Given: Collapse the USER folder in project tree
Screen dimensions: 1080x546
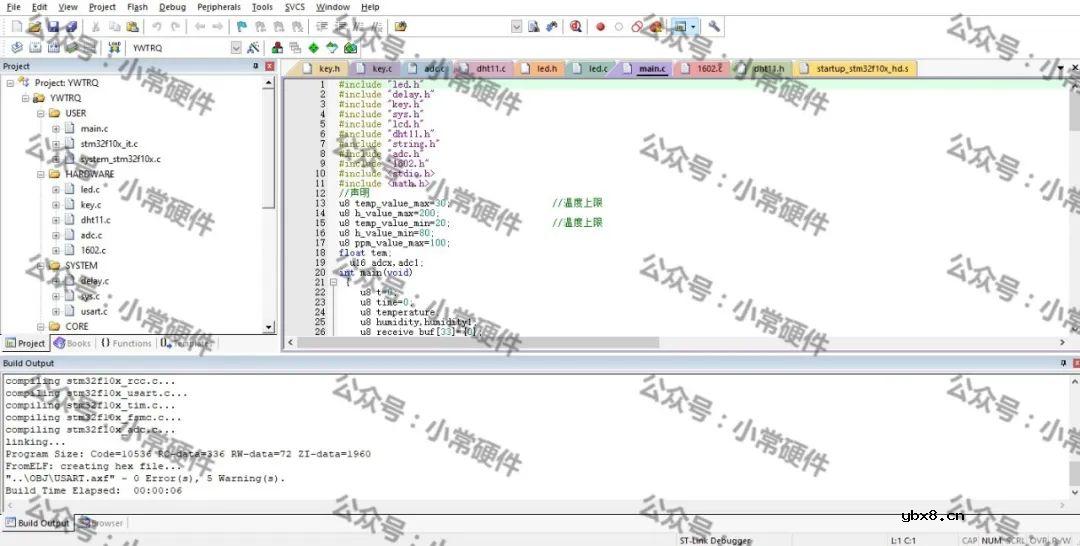Looking at the screenshot, I should [41, 113].
